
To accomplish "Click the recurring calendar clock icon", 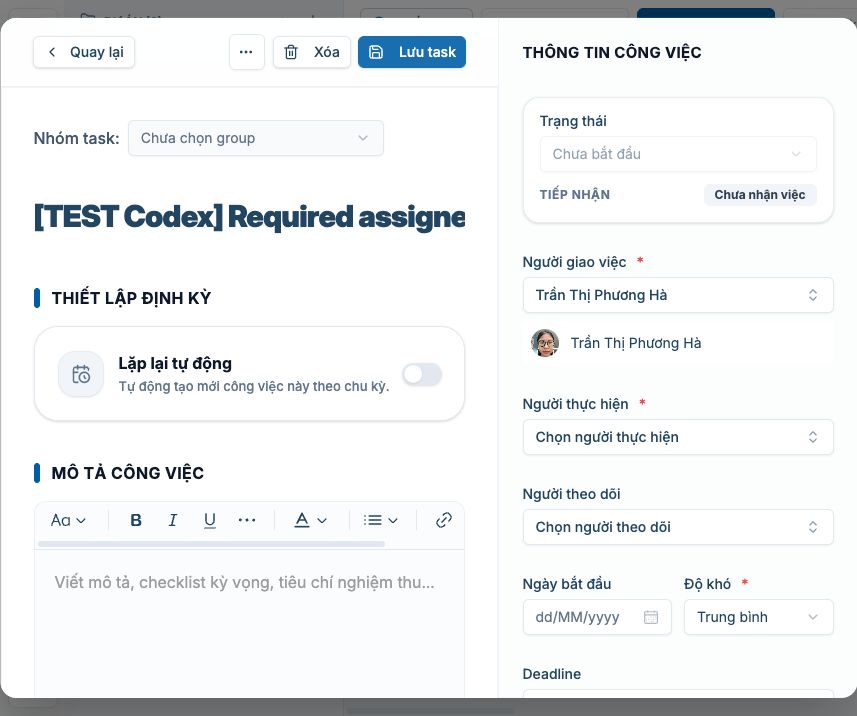I will [81, 374].
